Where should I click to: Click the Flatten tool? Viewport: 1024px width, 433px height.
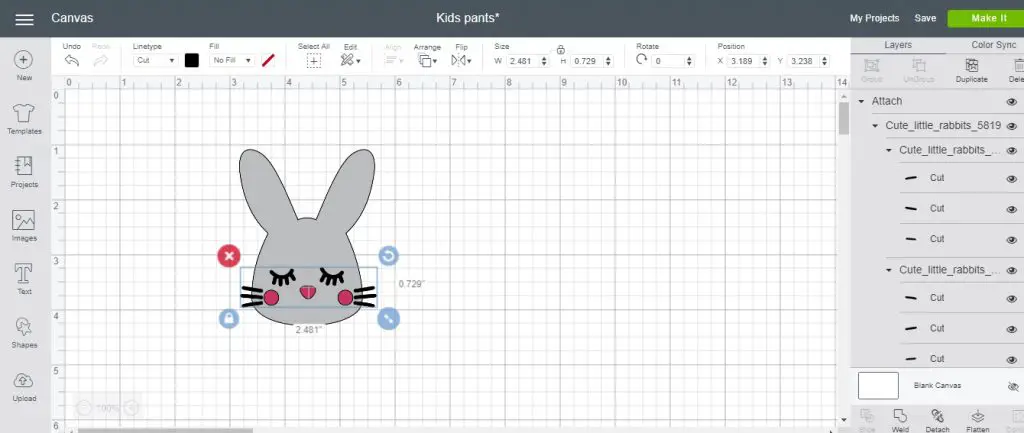tap(978, 421)
